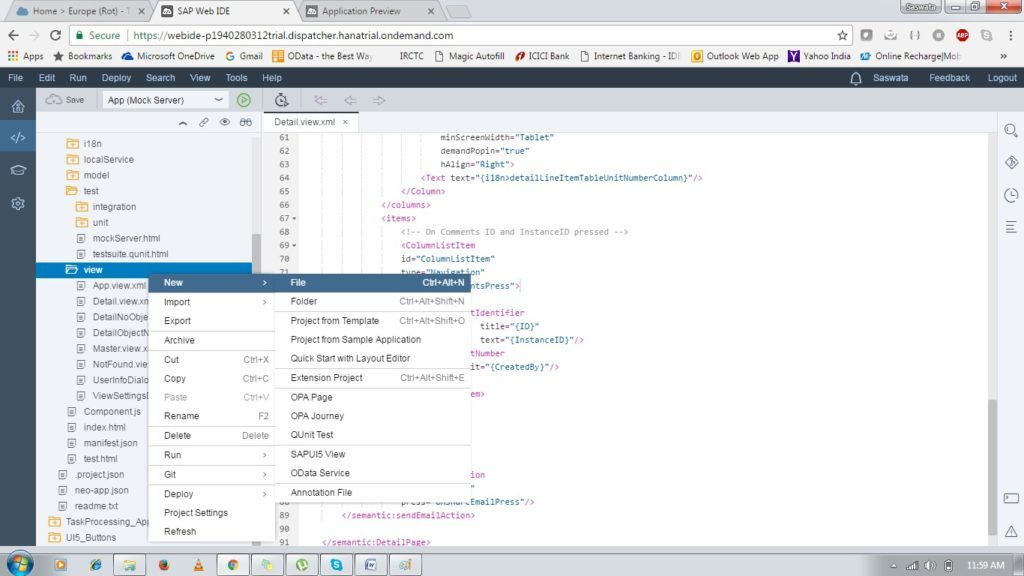Open the Gmail bookmark
Viewport: 1024px width, 576px height.
coord(244,56)
